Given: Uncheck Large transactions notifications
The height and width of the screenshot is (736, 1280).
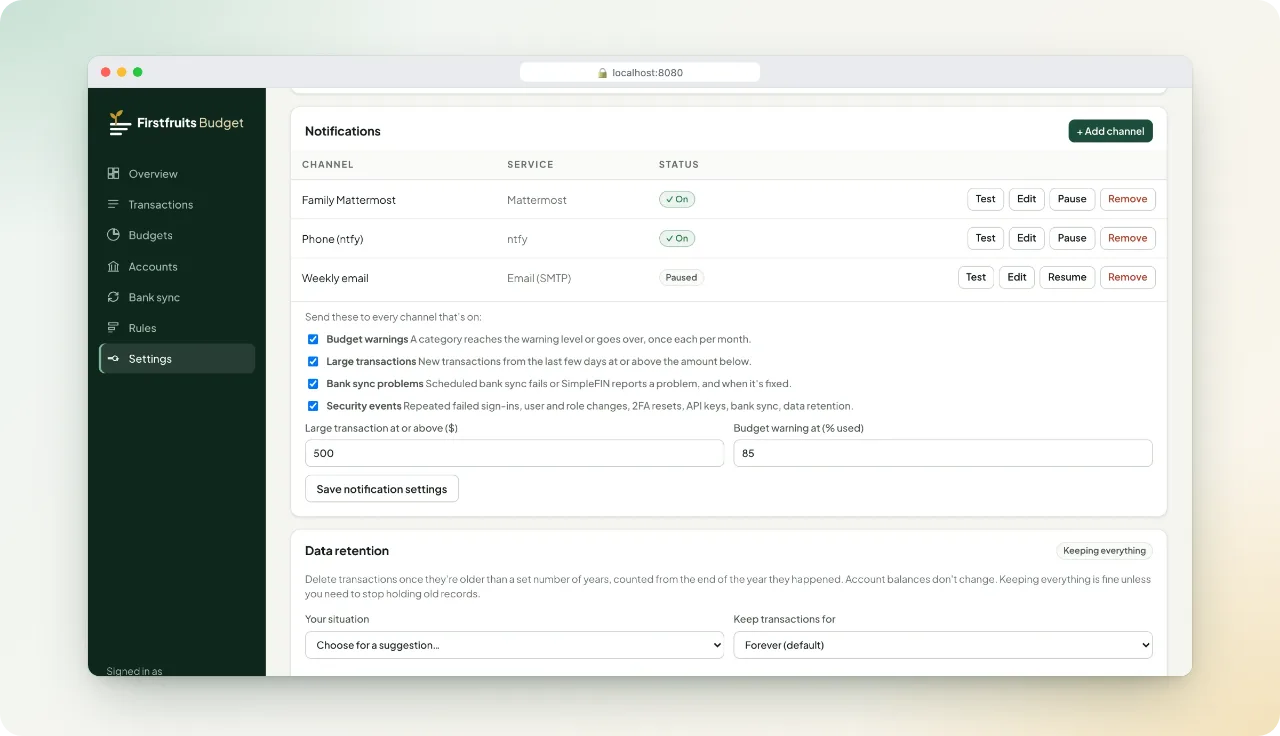Looking at the screenshot, I should point(313,361).
